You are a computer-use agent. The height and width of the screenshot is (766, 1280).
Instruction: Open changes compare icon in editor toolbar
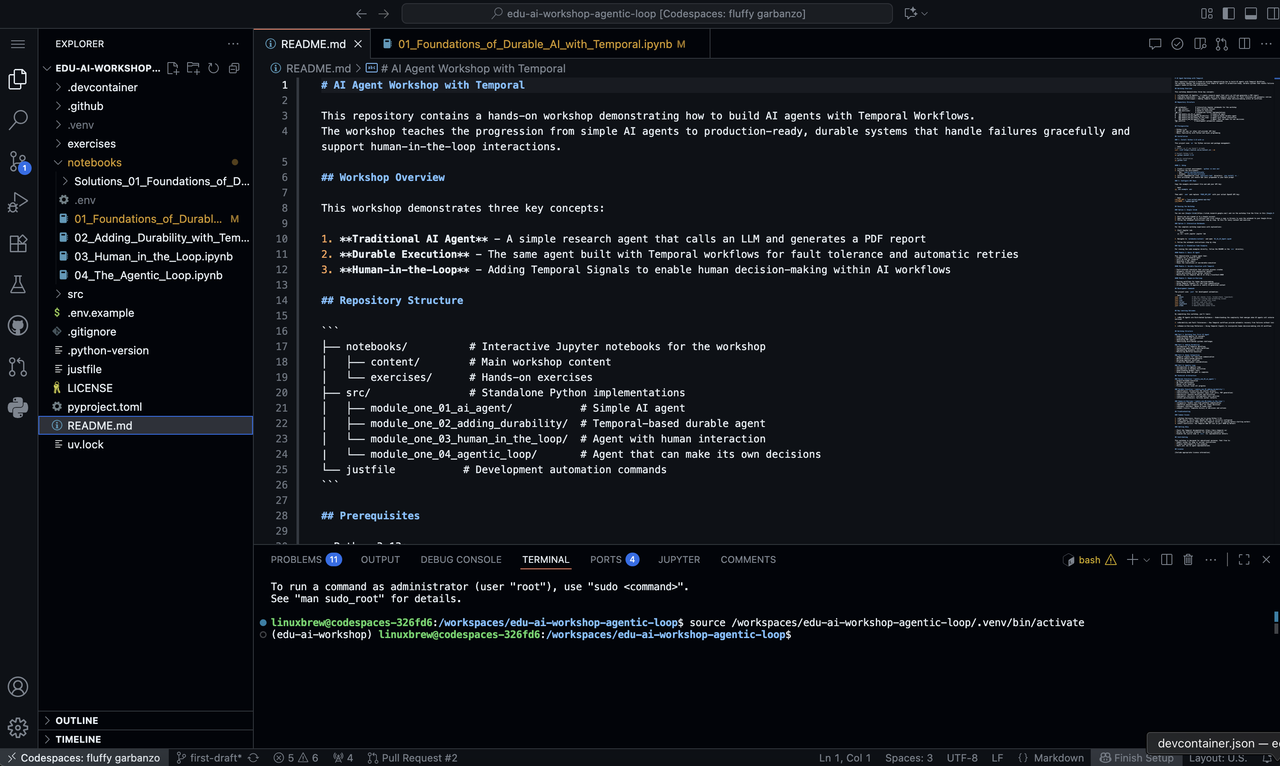tap(1221, 44)
